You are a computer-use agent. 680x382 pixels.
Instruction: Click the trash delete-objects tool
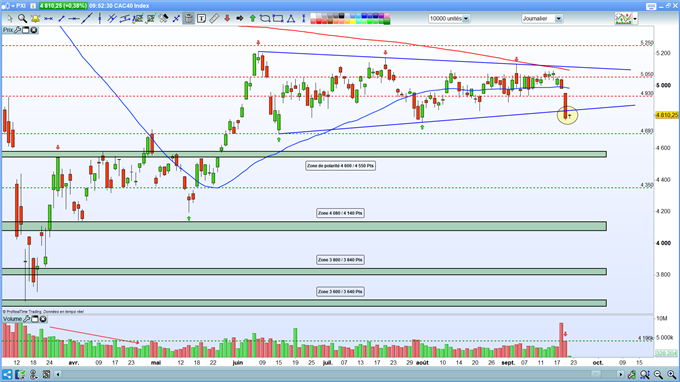(x=189, y=19)
